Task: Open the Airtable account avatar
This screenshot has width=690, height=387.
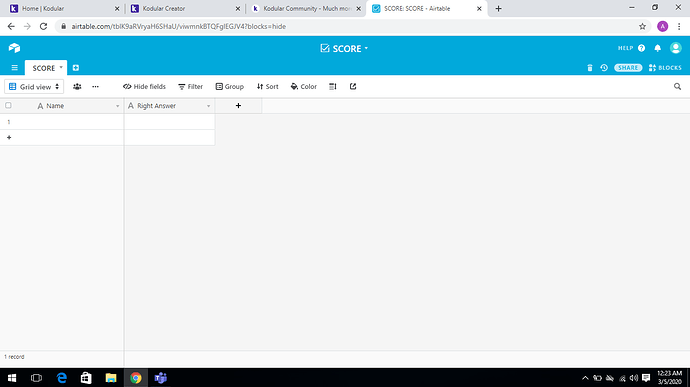Action: point(675,48)
